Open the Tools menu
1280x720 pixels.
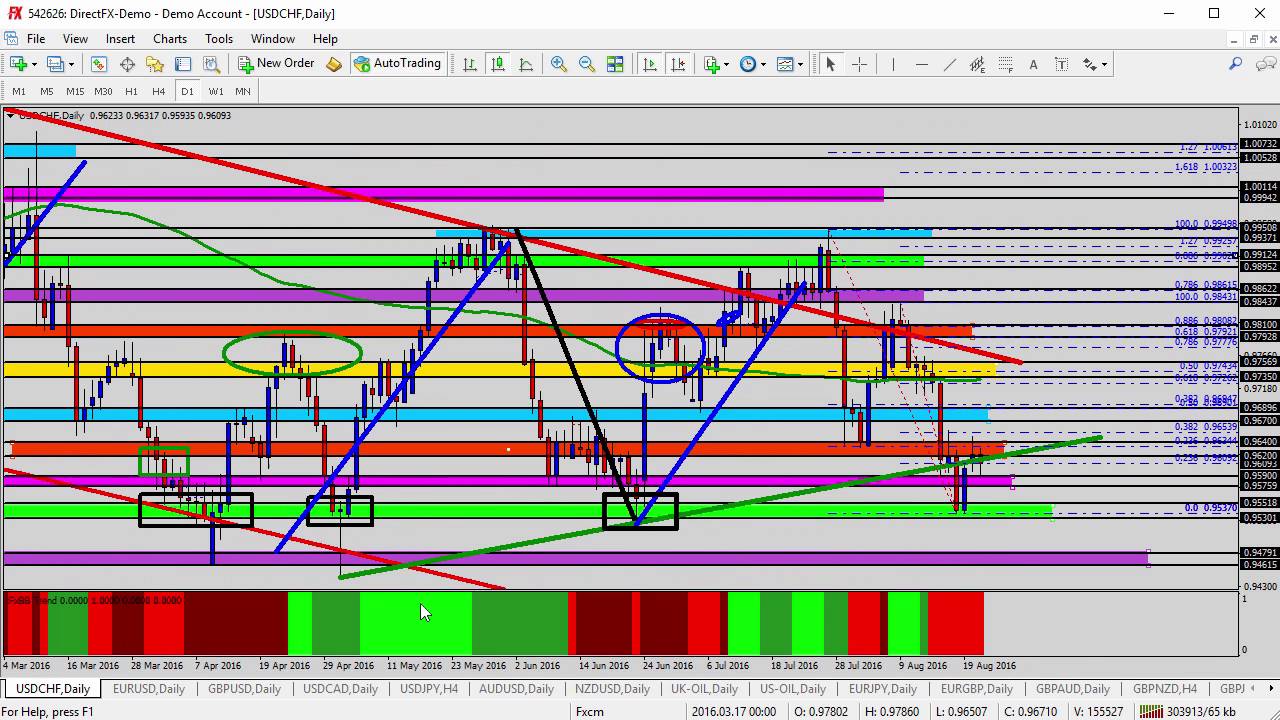[219, 39]
